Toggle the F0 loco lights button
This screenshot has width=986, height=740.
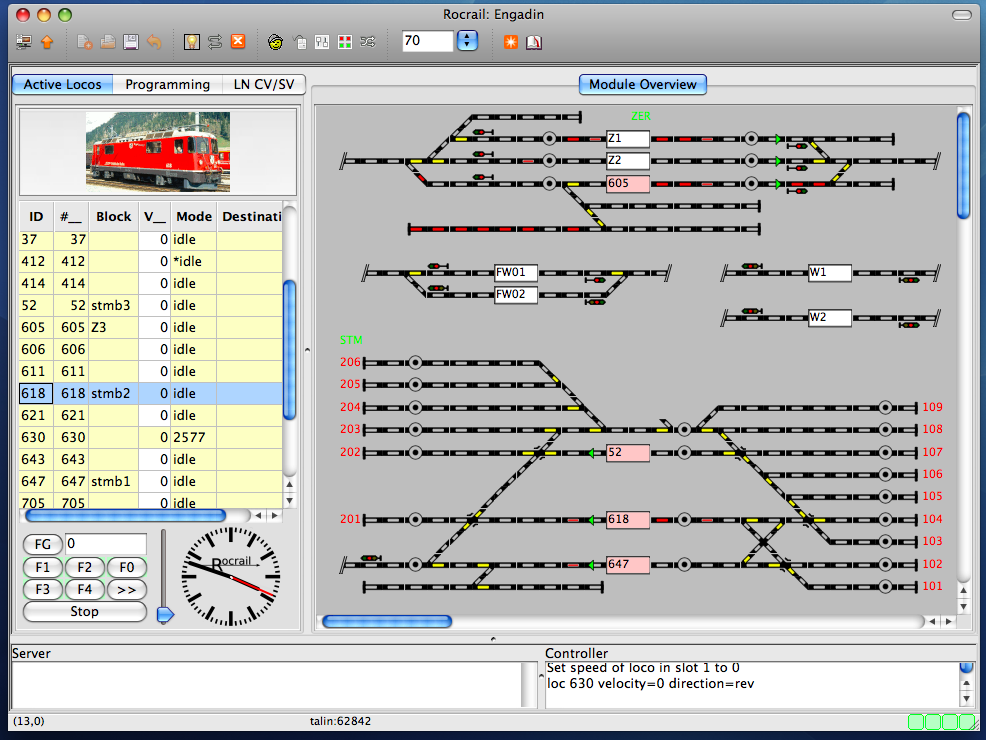coord(126,567)
